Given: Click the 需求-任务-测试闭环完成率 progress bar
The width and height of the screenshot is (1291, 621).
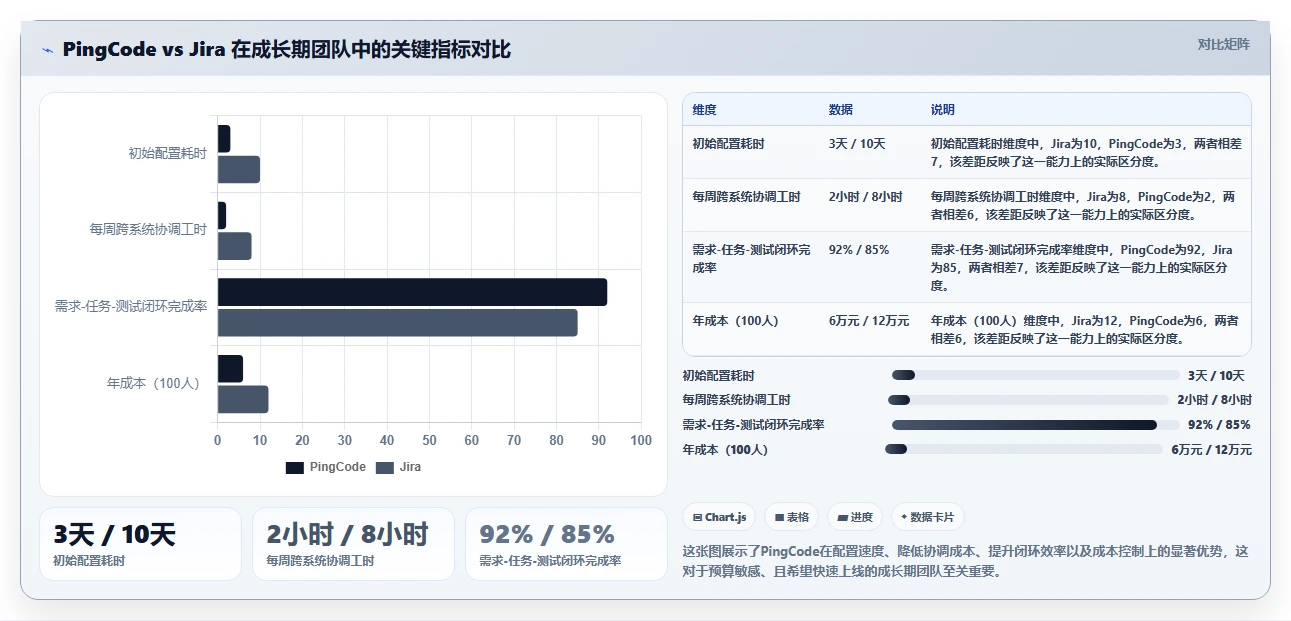Looking at the screenshot, I should click(x=1036, y=425).
